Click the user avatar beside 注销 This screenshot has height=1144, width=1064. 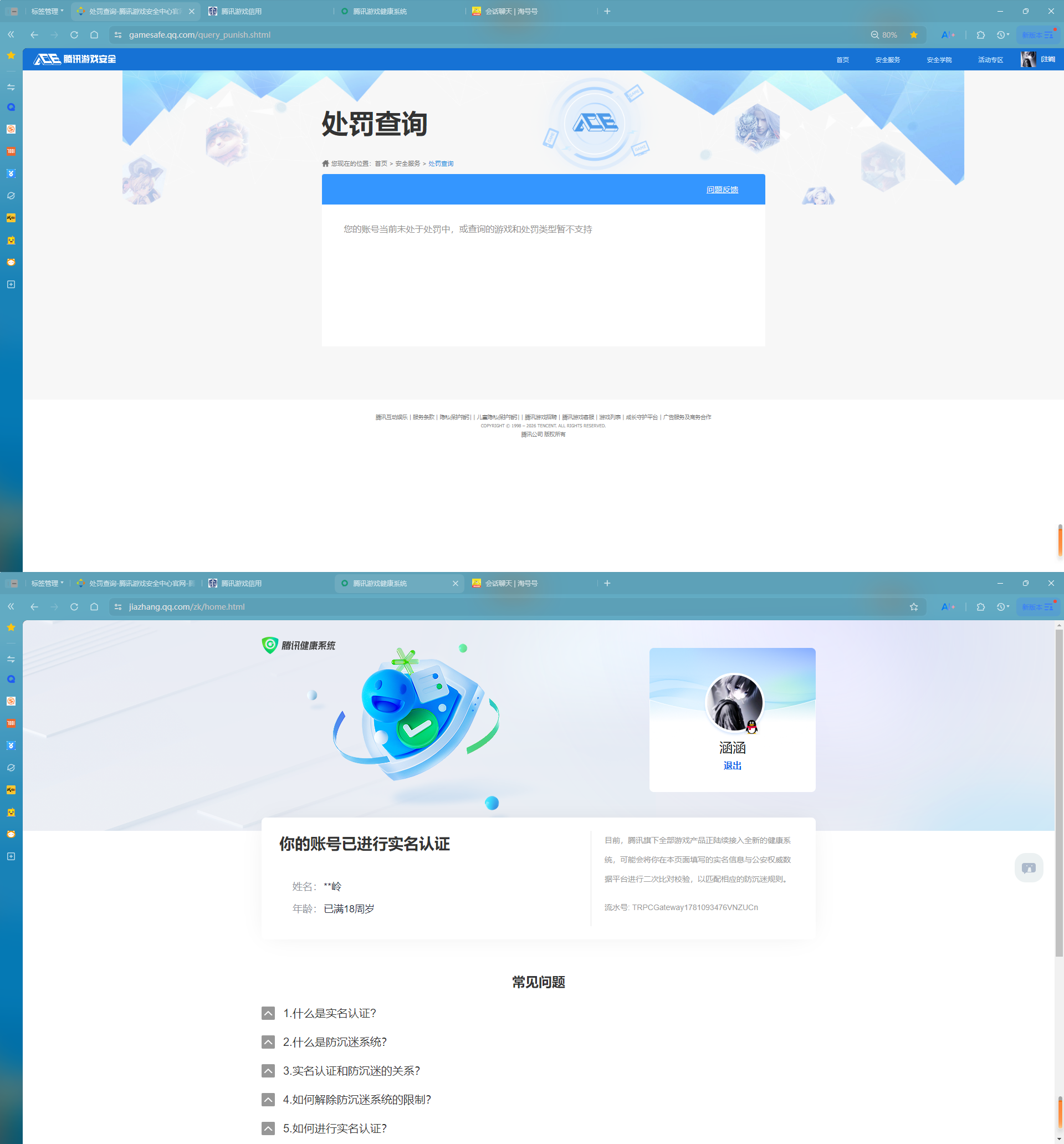point(1029,59)
